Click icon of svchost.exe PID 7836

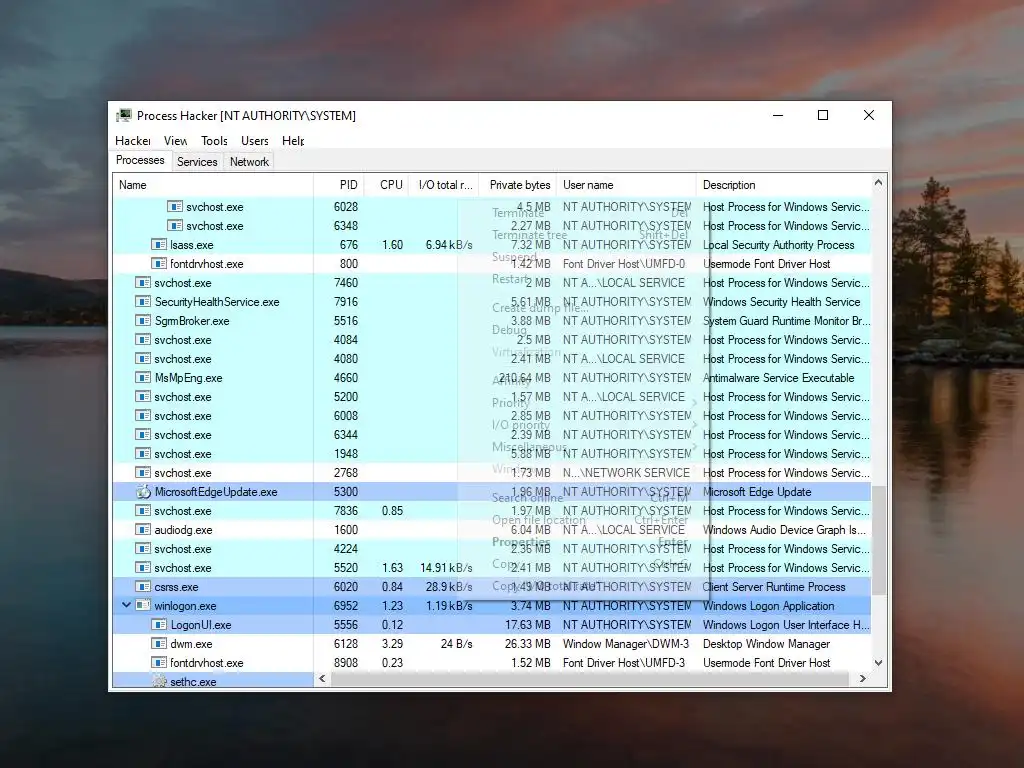click(x=143, y=511)
